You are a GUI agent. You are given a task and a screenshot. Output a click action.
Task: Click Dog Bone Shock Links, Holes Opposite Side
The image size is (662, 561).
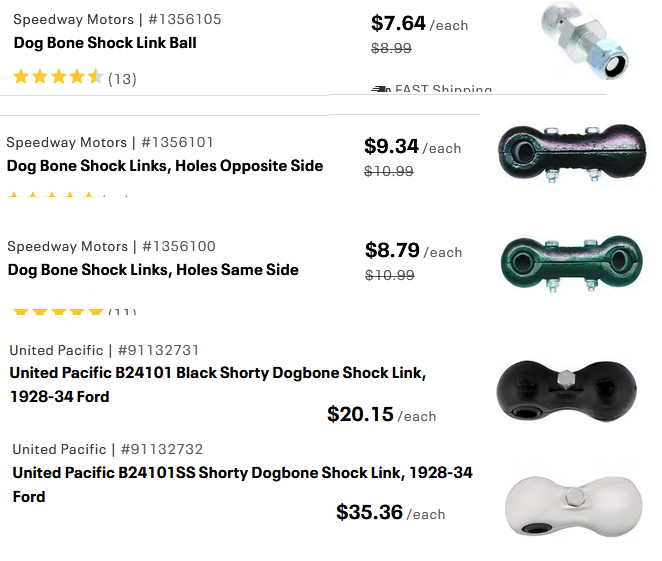[x=165, y=166]
